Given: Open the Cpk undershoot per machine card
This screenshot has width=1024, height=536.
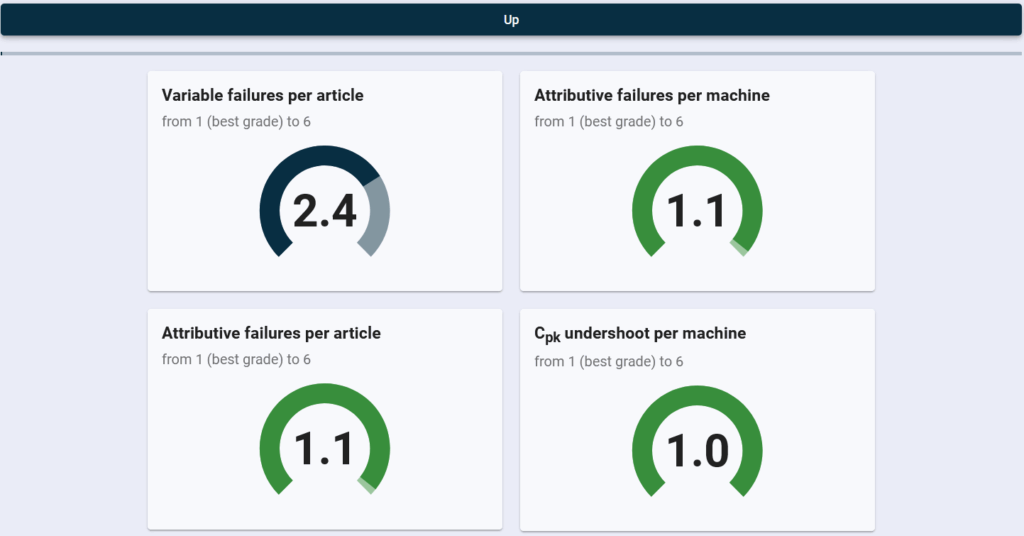Looking at the screenshot, I should click(697, 420).
